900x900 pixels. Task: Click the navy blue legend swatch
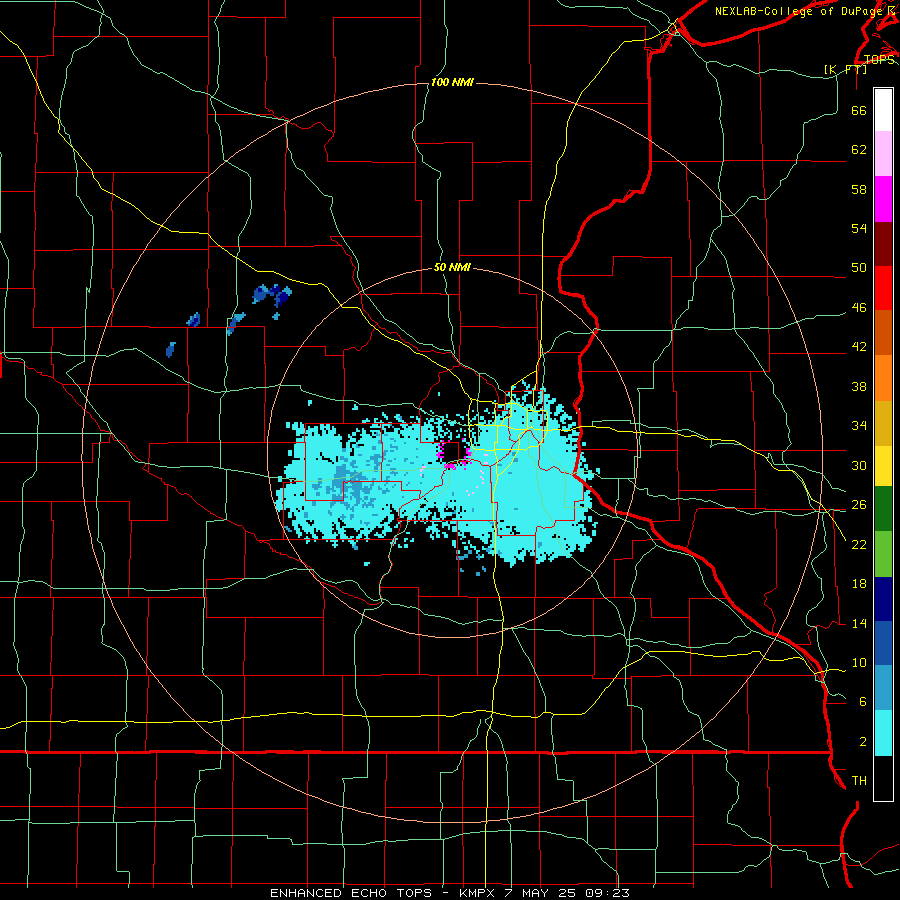[x=883, y=599]
